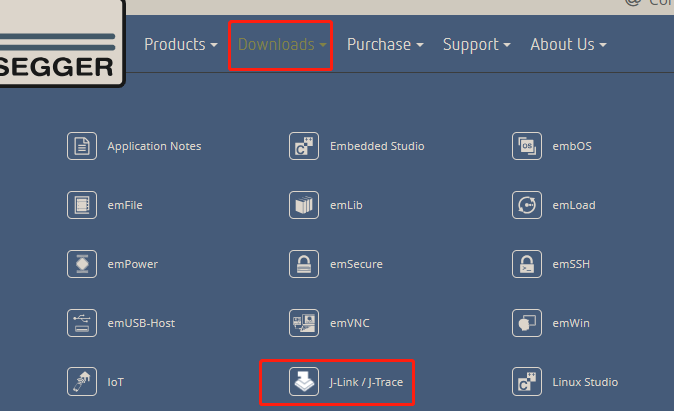Click the emLoad icon
Screen dimensions: 674x411
click(527, 205)
